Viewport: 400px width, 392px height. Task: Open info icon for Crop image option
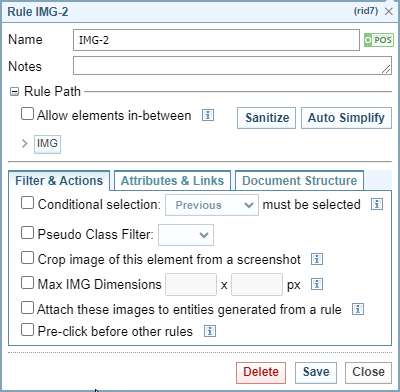(317, 259)
